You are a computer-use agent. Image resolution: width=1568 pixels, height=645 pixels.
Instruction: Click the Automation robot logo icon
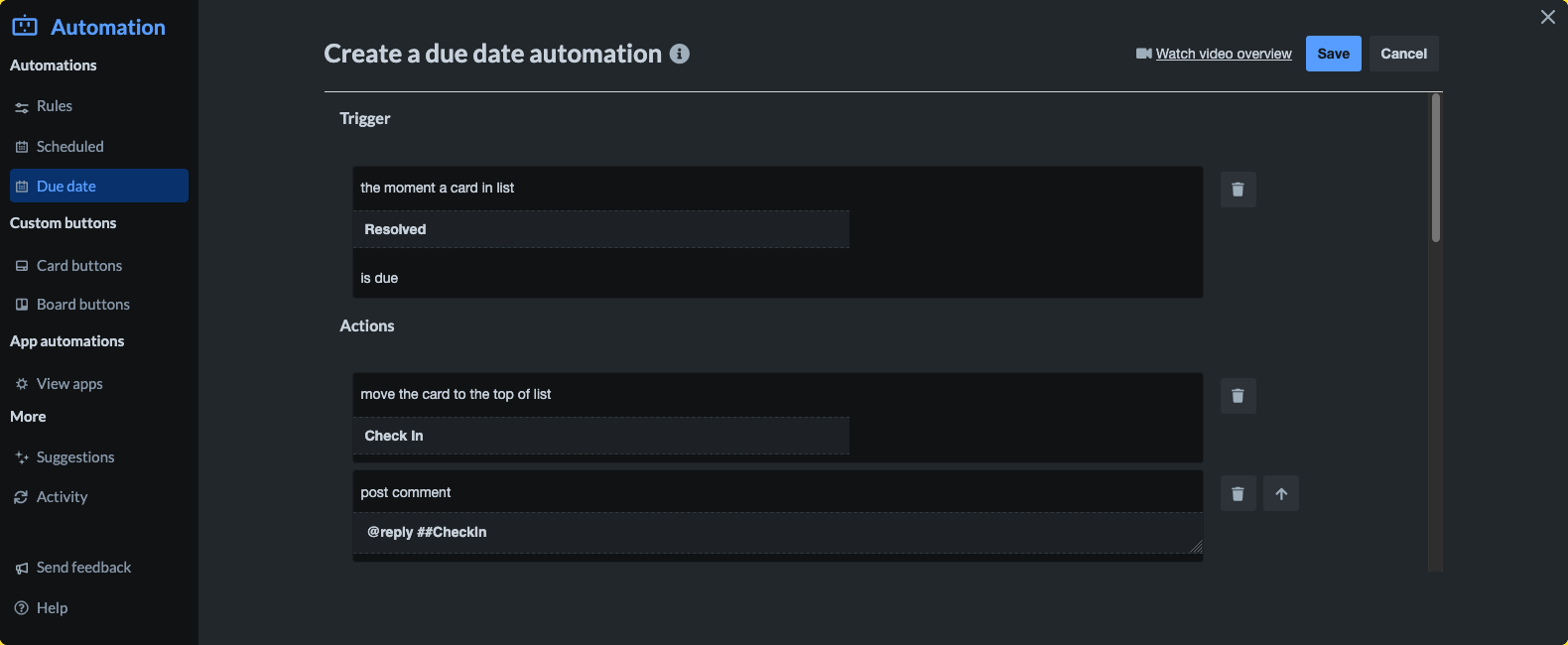point(25,27)
